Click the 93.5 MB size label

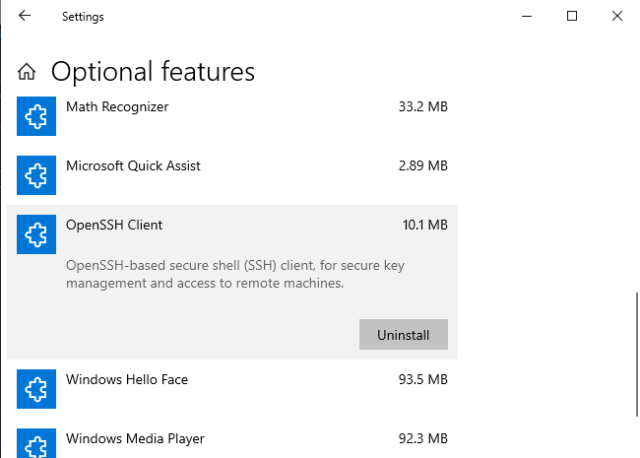point(422,380)
